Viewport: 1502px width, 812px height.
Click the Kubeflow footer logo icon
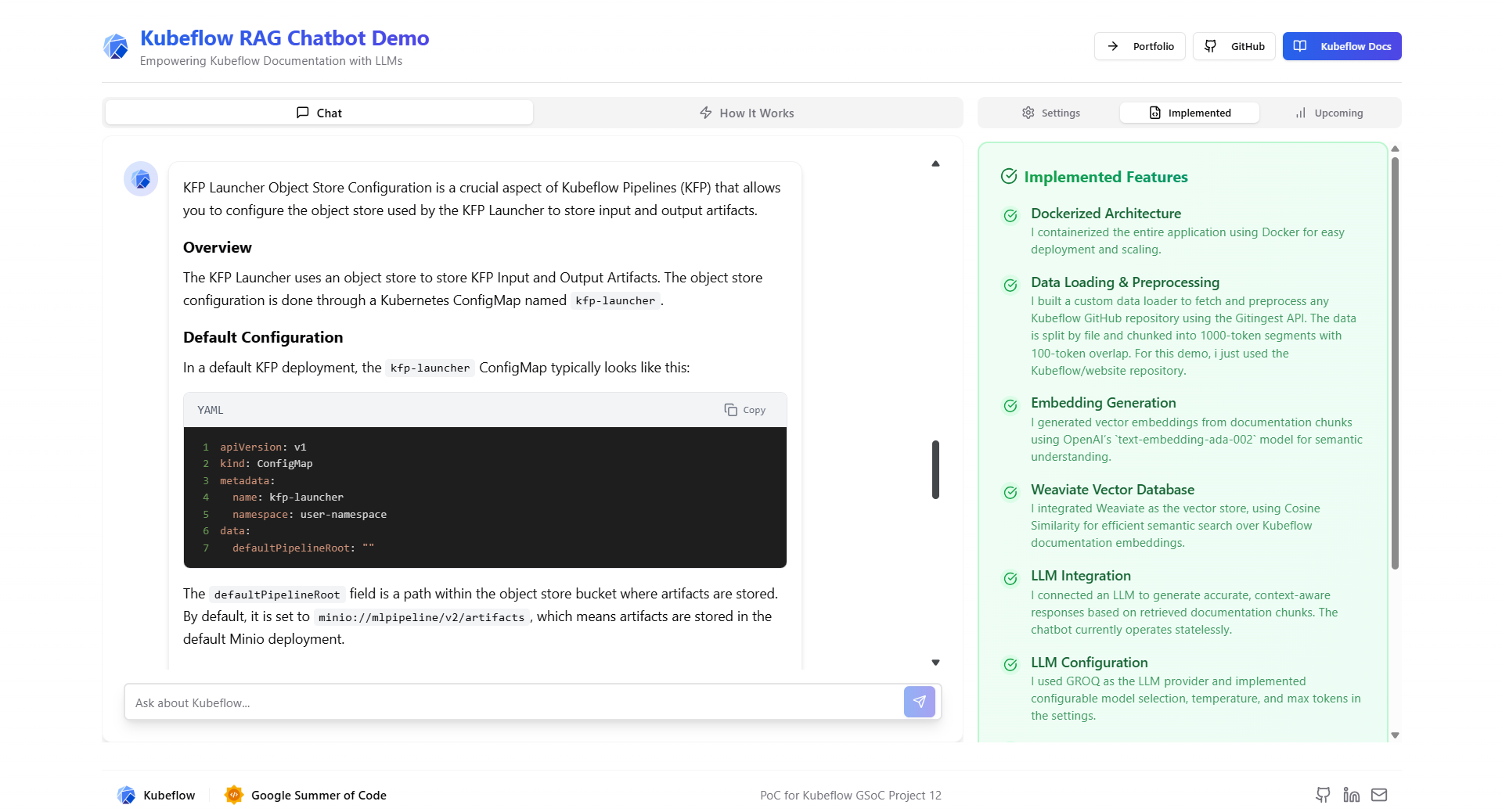126,795
